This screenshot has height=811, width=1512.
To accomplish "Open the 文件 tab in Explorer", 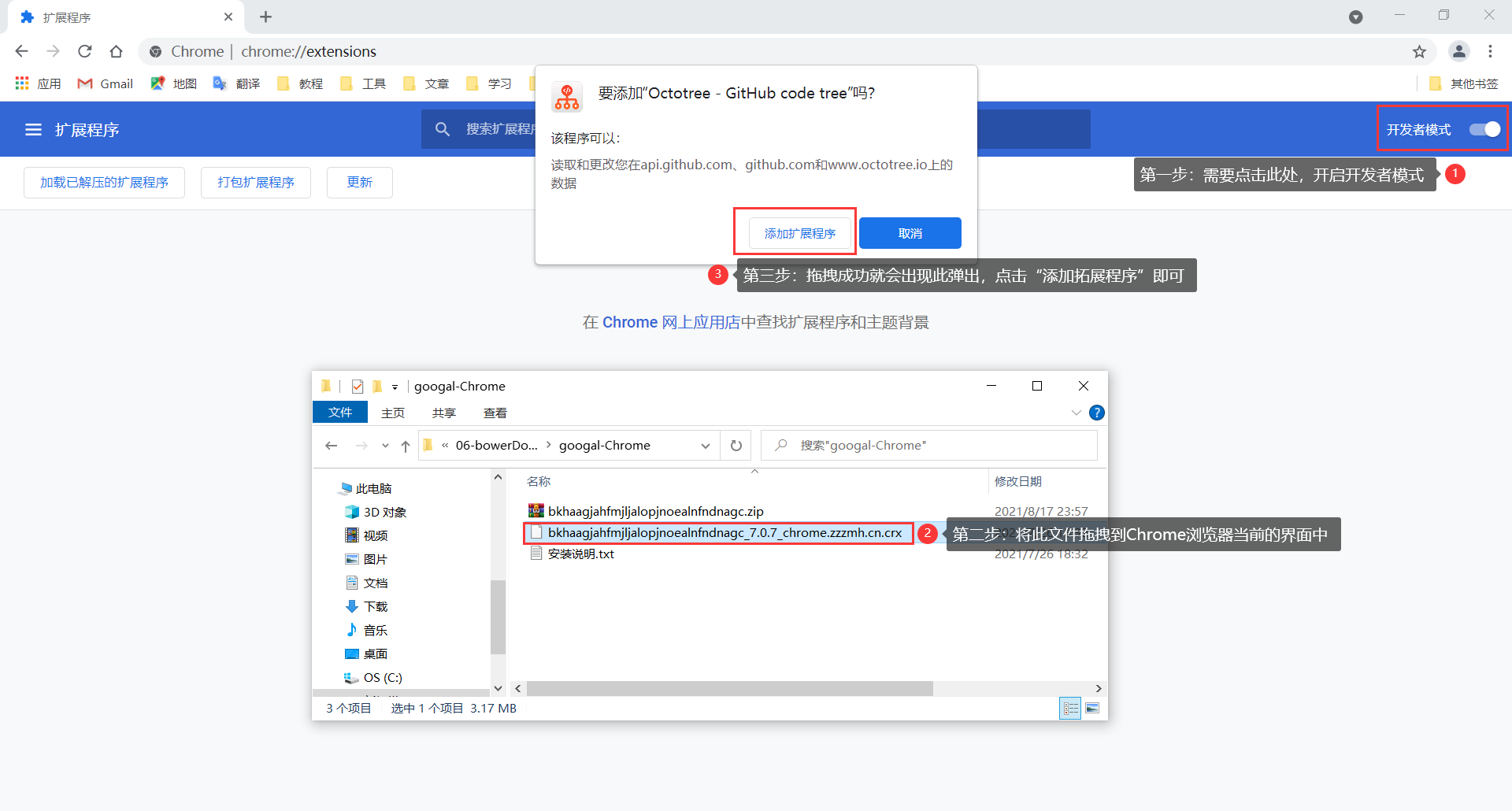I will [340, 412].
